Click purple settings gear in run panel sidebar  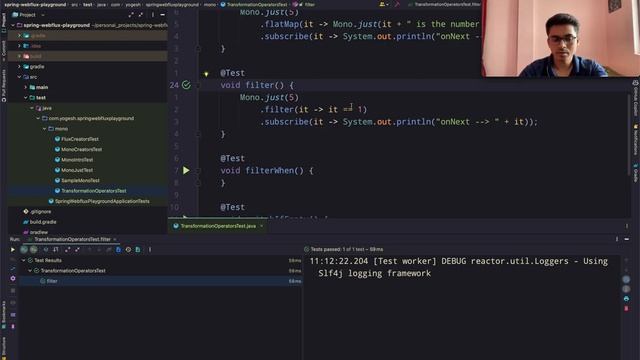tap(13, 278)
